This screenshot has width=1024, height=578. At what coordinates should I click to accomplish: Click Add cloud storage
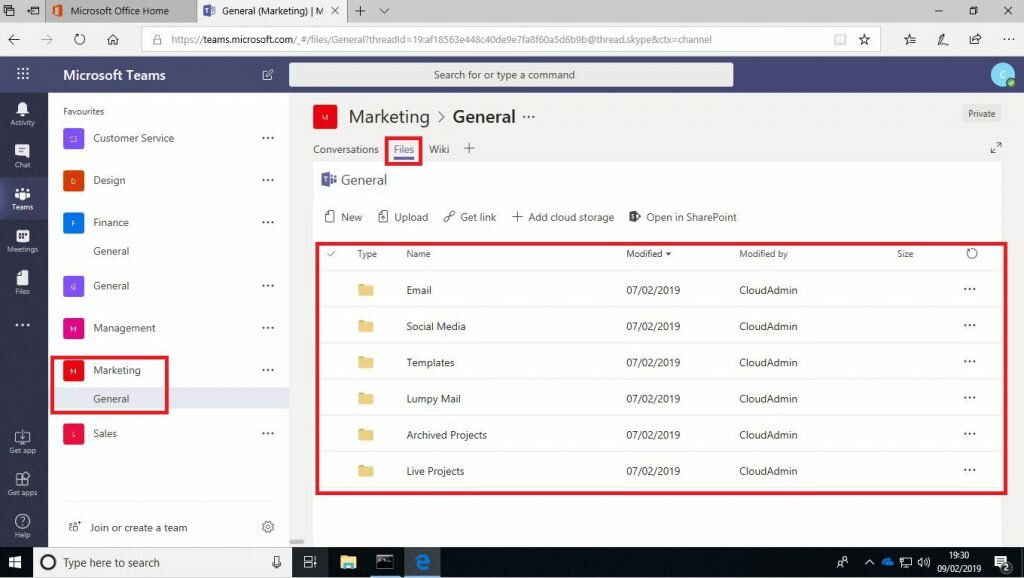pos(562,217)
